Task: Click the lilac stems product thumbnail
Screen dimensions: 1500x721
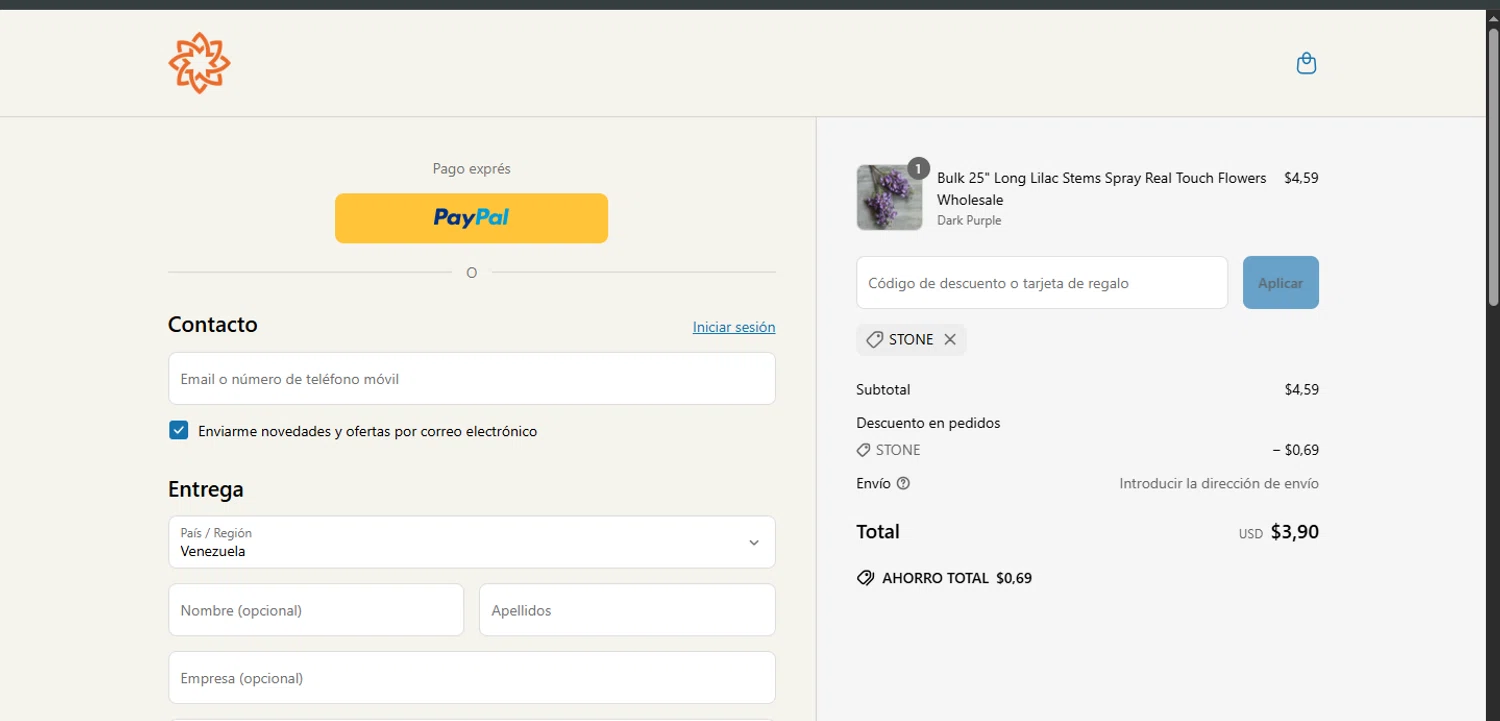Action: coord(889,198)
